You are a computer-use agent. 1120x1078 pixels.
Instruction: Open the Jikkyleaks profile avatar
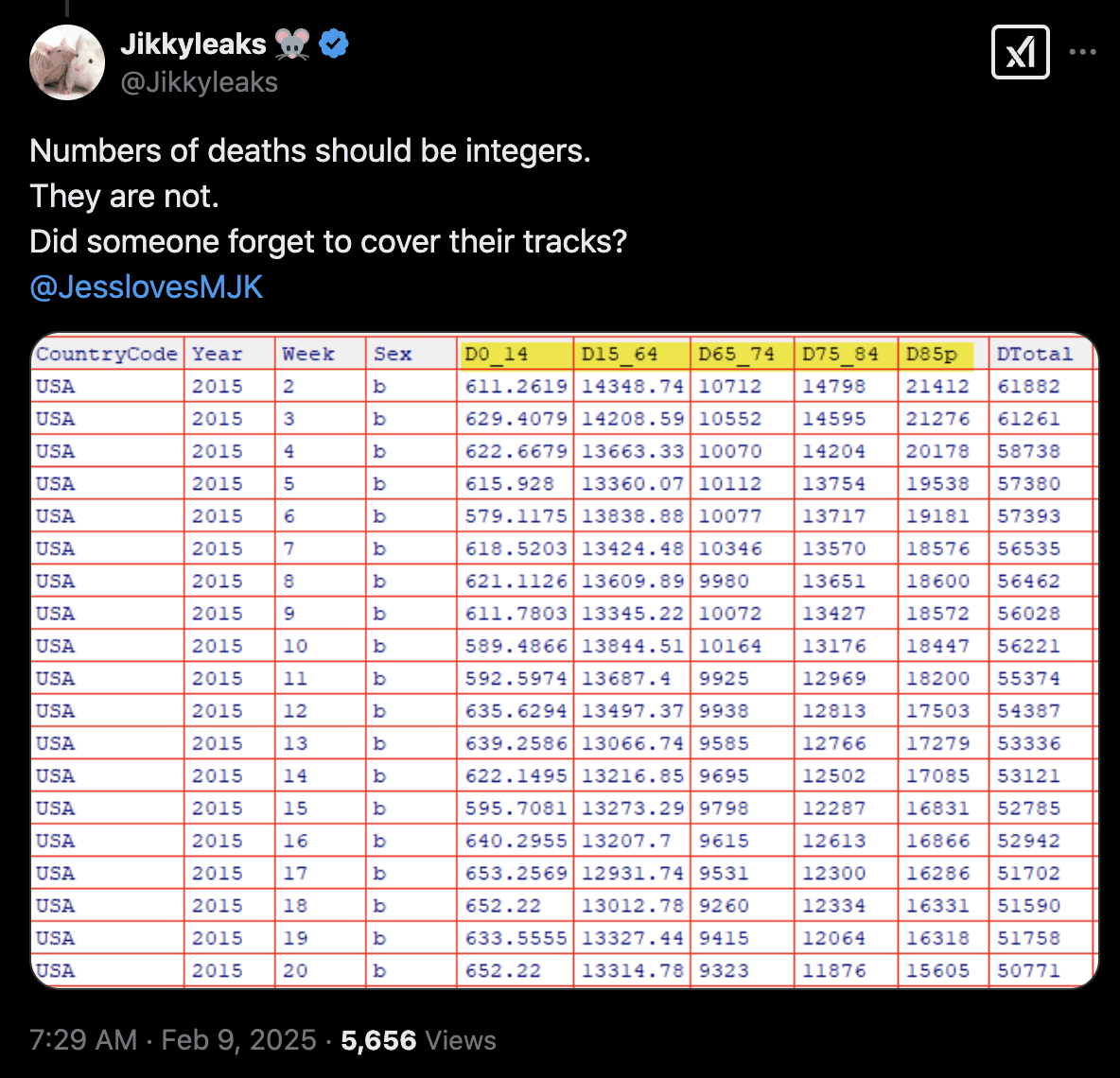click(x=67, y=62)
